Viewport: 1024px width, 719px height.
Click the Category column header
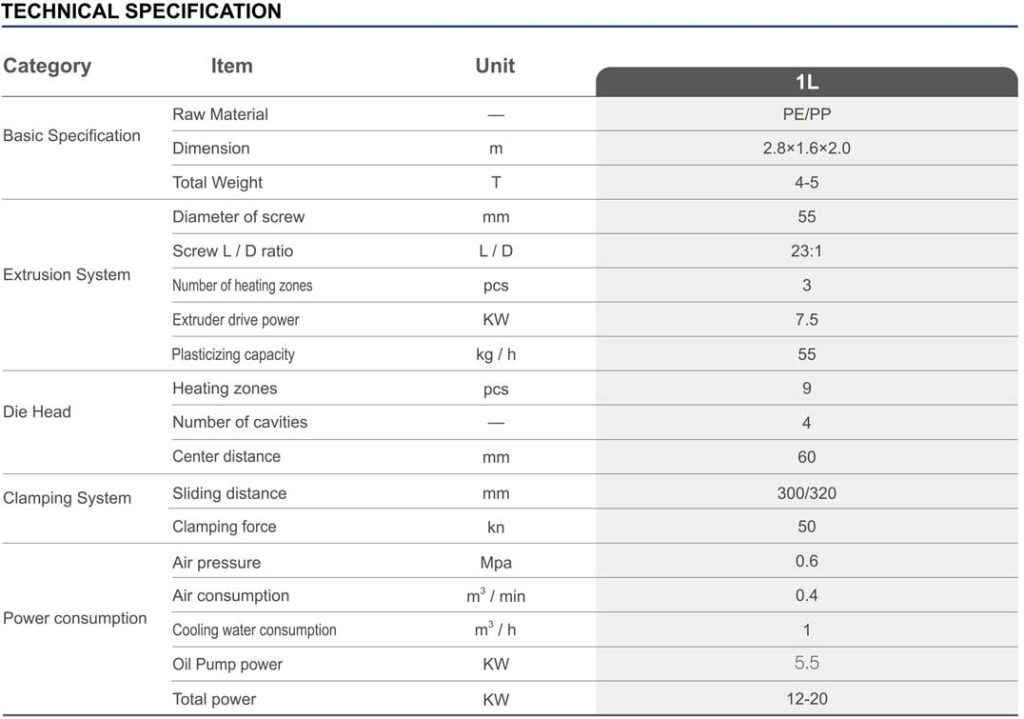point(47,66)
